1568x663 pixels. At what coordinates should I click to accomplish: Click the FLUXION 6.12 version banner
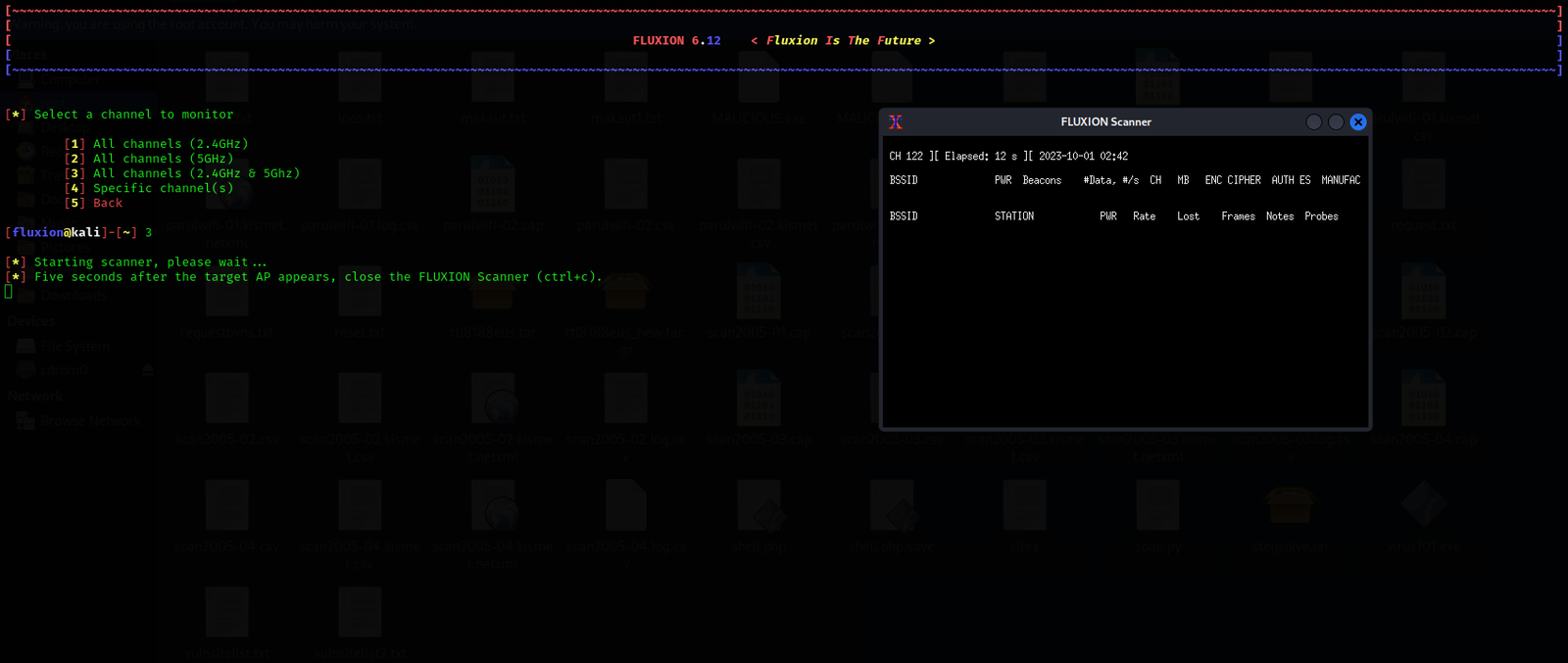click(x=677, y=41)
